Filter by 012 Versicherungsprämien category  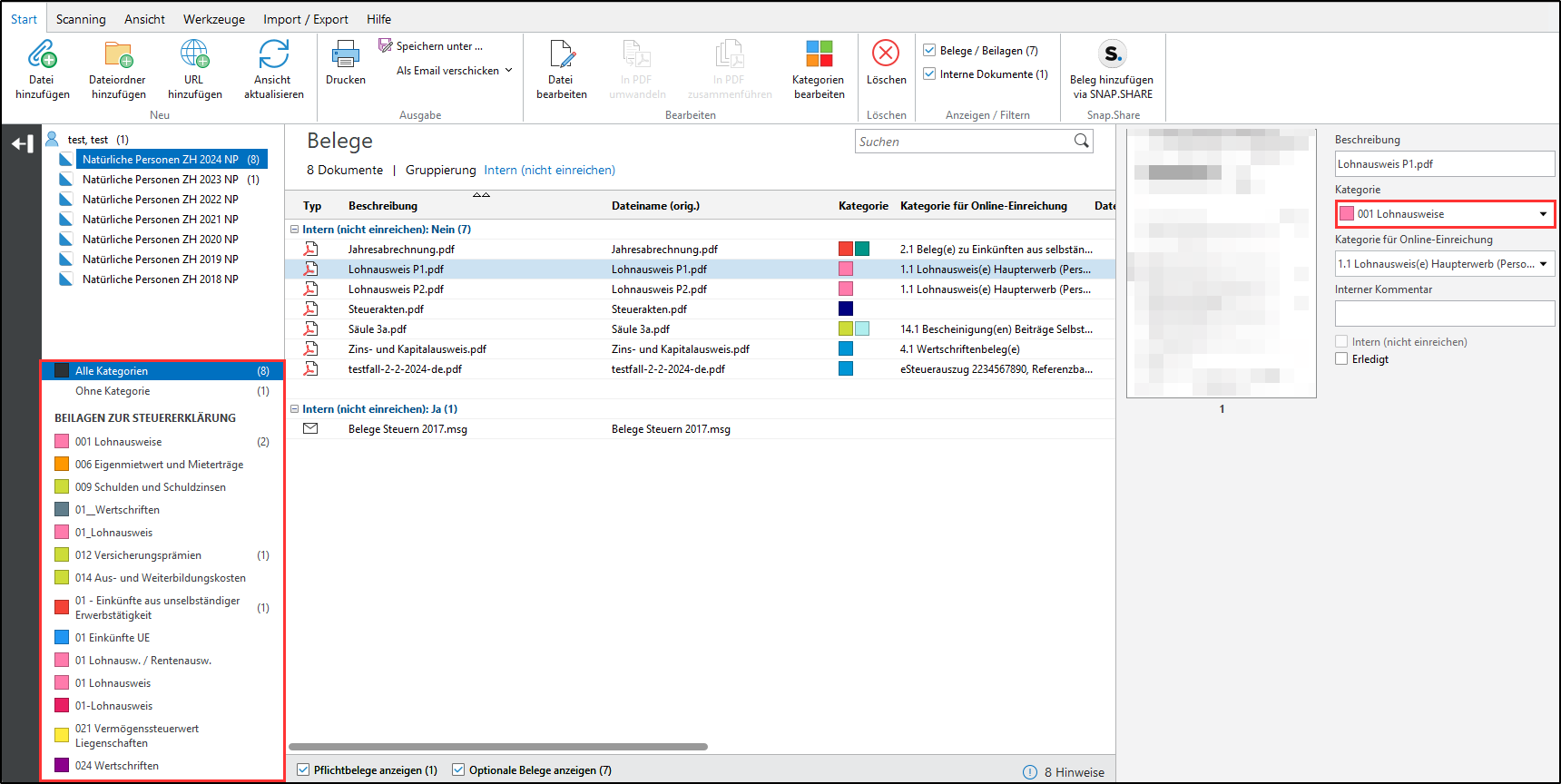[162, 555]
